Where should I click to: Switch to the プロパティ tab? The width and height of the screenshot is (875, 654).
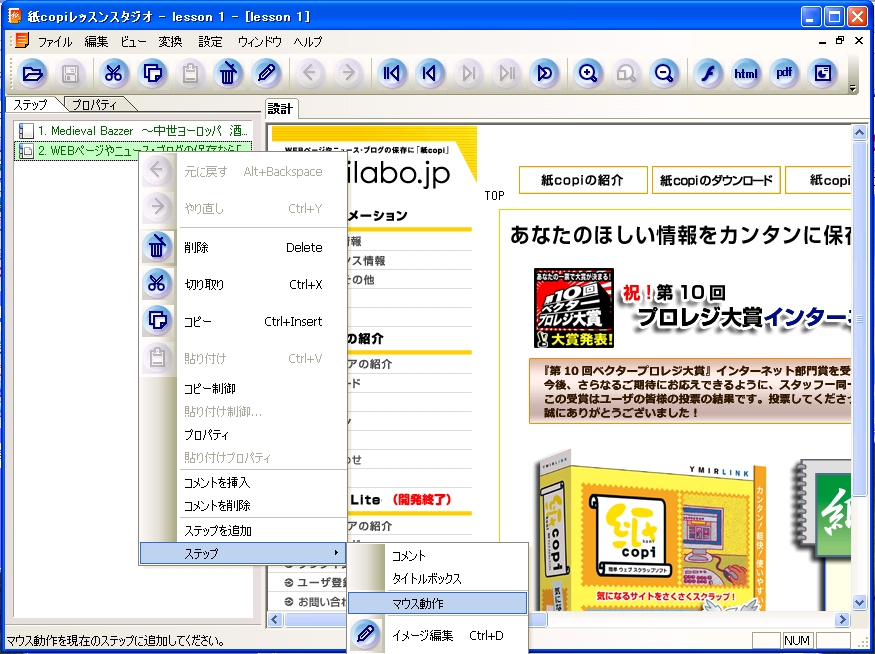pos(95,104)
